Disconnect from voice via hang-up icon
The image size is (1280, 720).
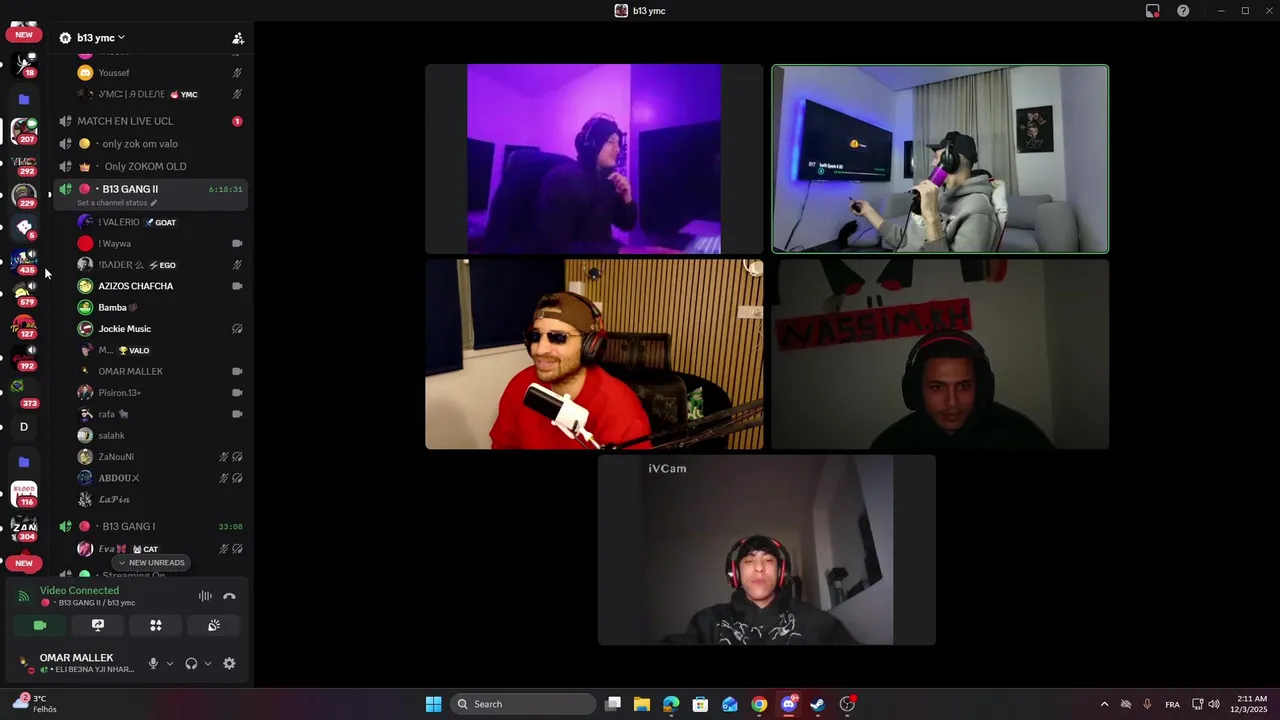point(229,596)
